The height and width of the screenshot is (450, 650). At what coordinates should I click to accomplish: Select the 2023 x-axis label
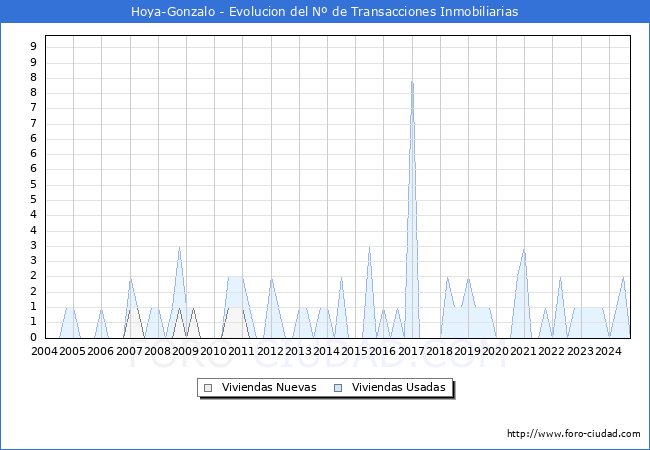580,351
